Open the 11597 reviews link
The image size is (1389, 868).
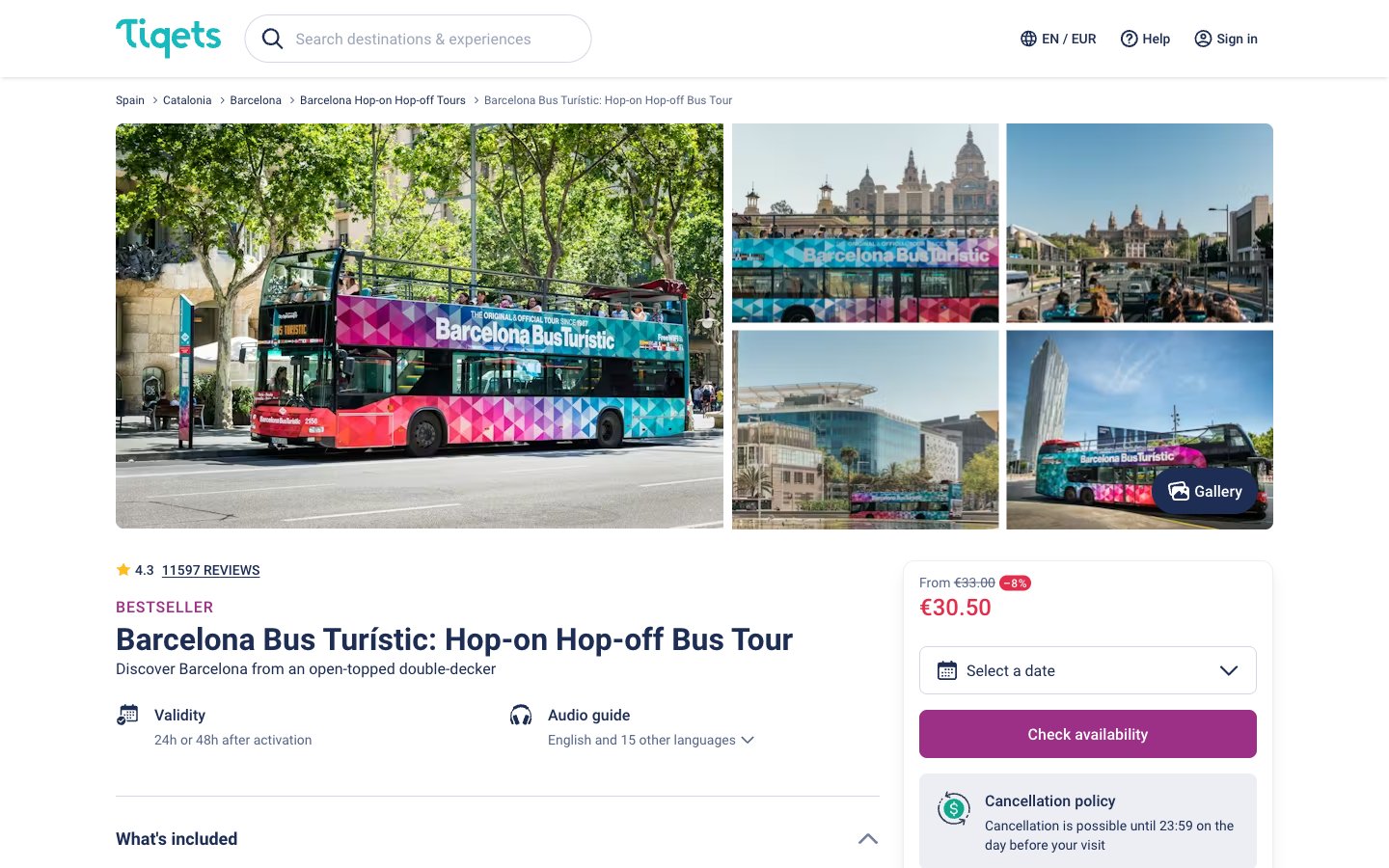pyautogui.click(x=210, y=570)
